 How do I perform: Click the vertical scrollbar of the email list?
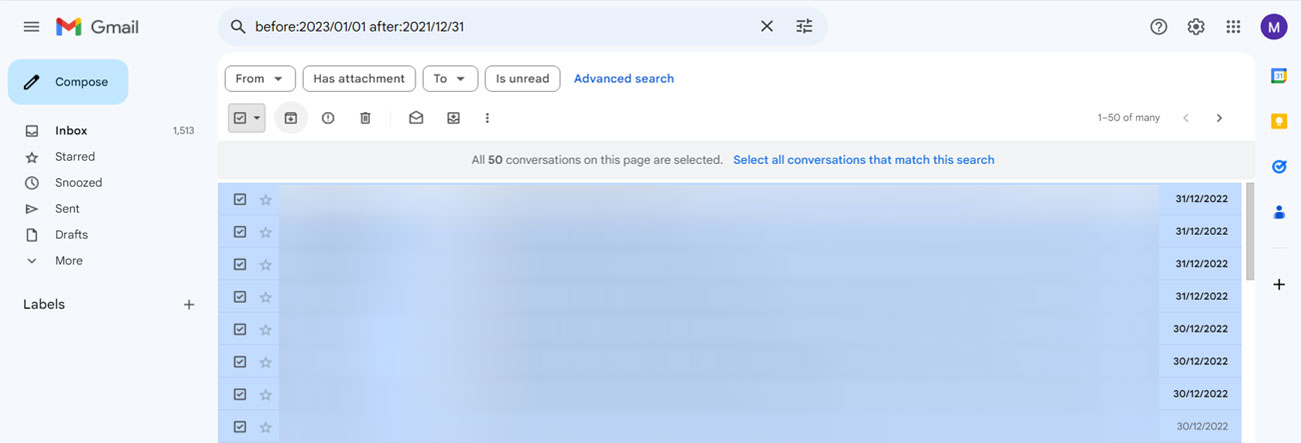pyautogui.click(x=1250, y=232)
